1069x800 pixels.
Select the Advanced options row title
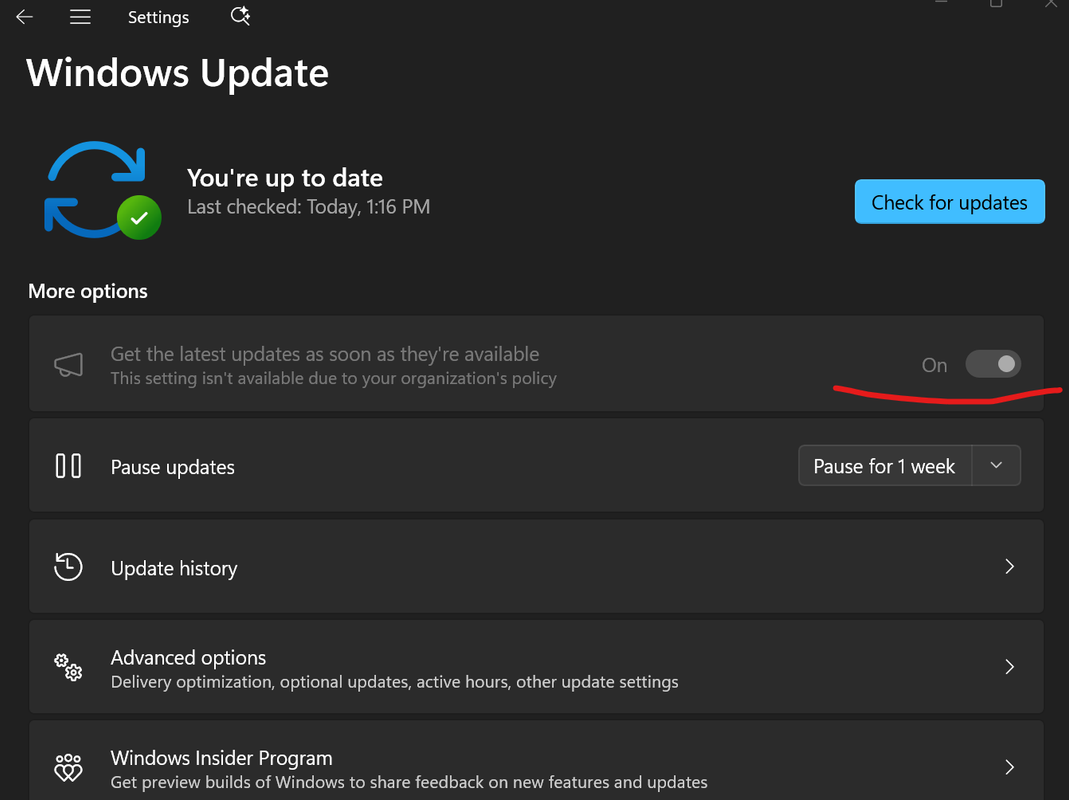[x=188, y=657]
